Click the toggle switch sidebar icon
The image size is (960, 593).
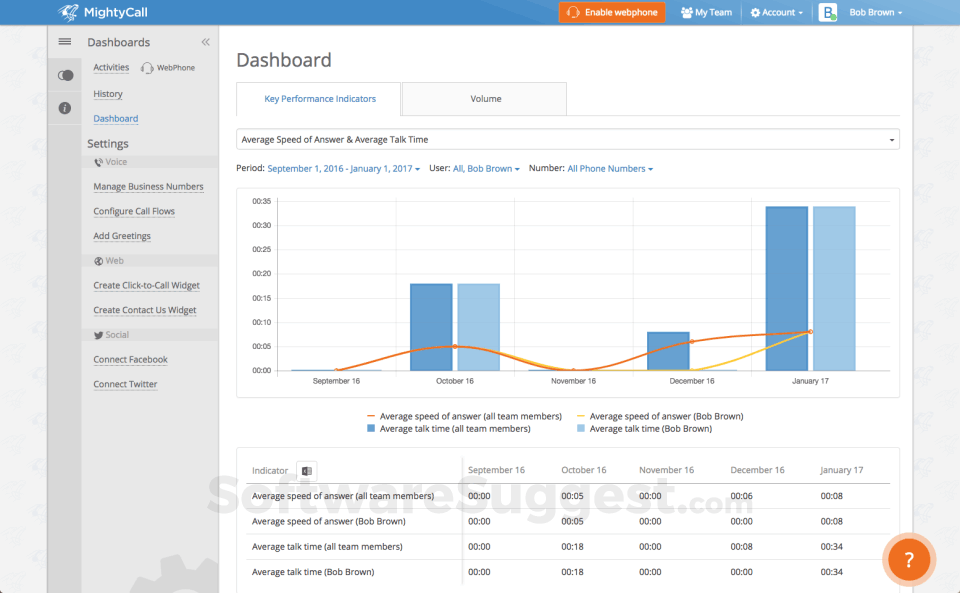click(x=65, y=75)
